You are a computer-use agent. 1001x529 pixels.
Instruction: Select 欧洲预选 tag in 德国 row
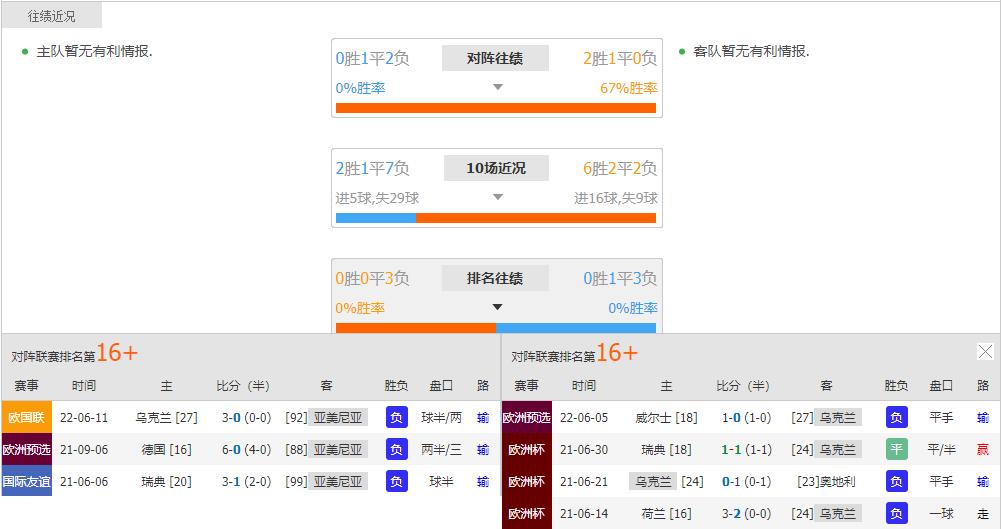pyautogui.click(x=27, y=449)
